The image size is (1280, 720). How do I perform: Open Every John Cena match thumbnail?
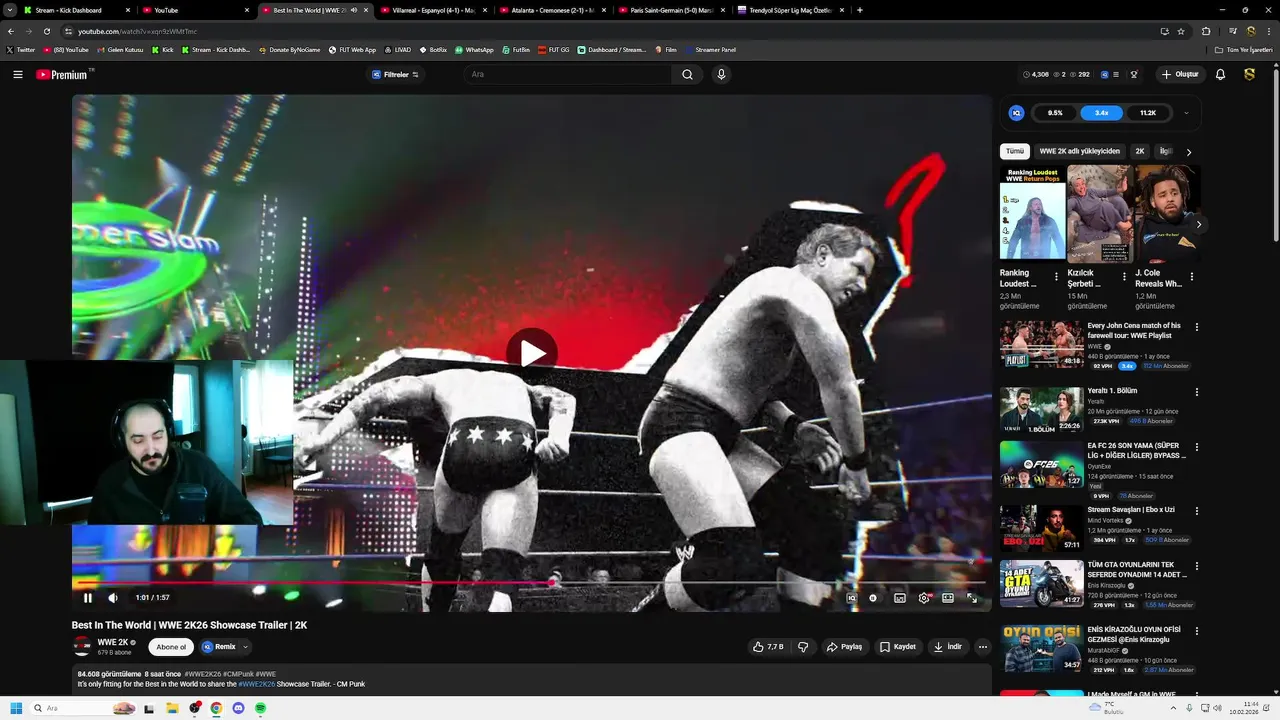pos(1041,344)
